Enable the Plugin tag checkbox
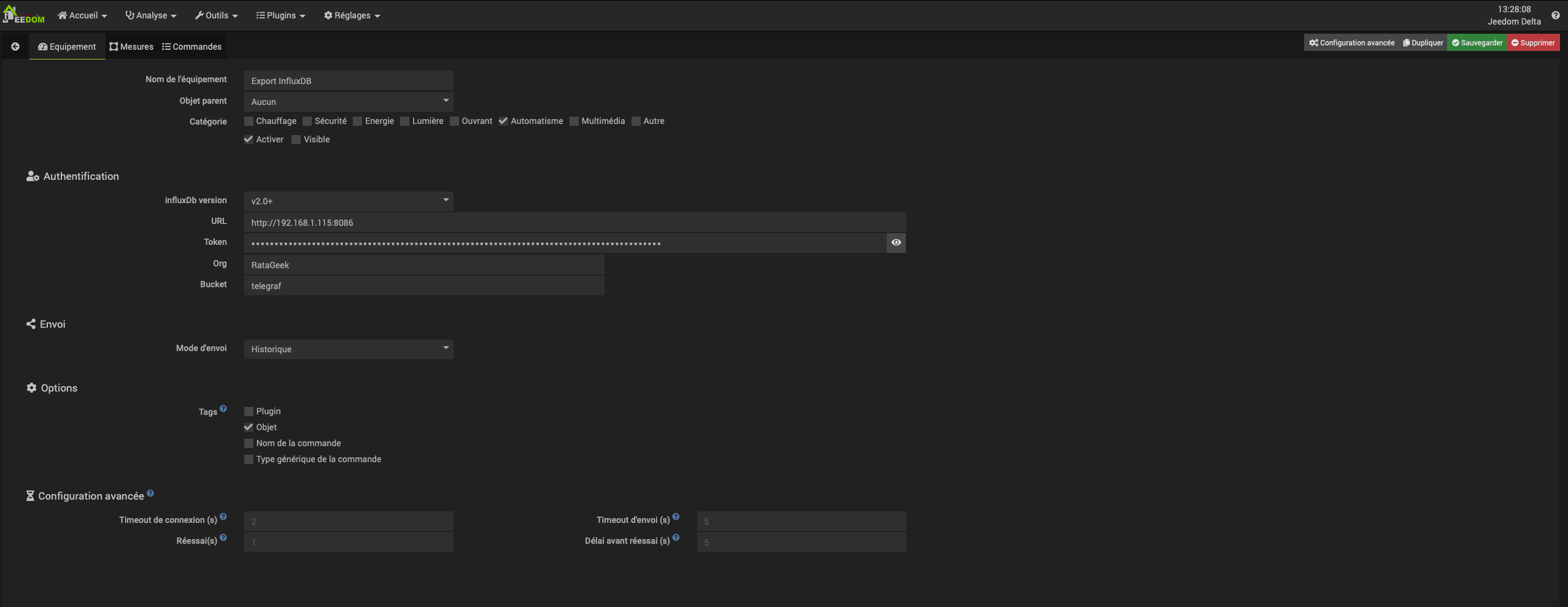Viewport: 1568px width, 607px height. point(249,412)
